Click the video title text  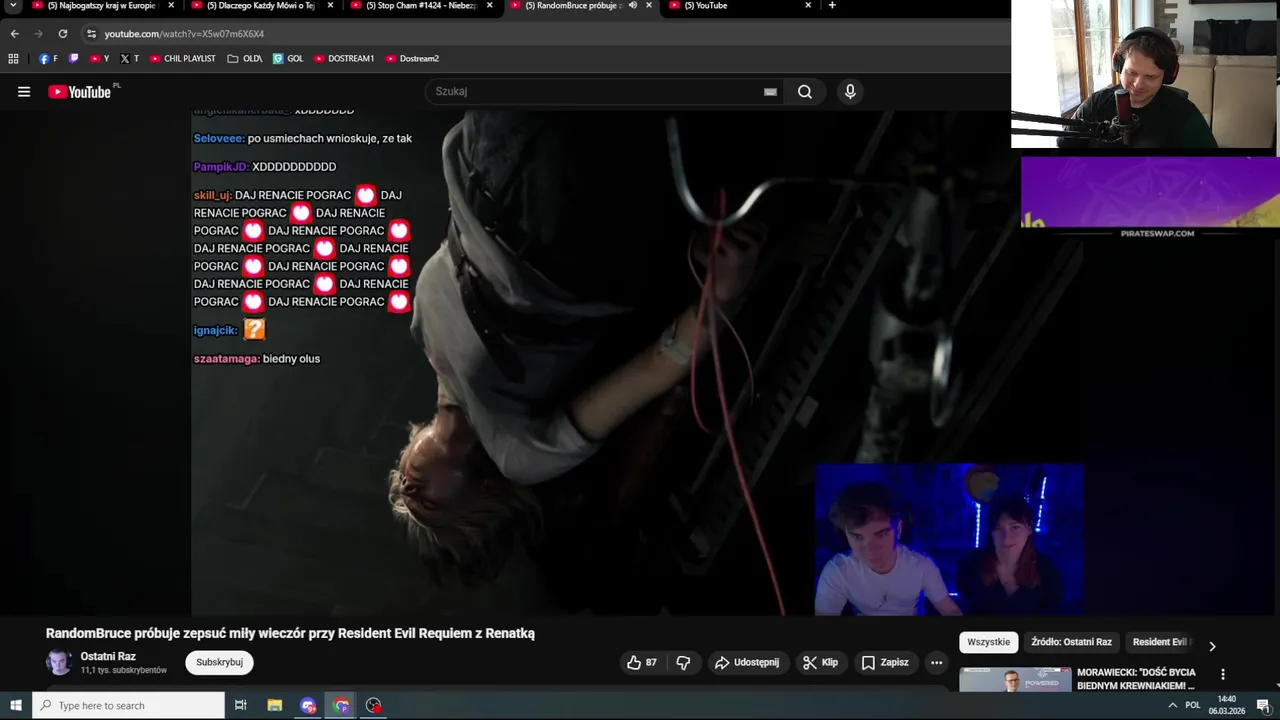point(290,633)
